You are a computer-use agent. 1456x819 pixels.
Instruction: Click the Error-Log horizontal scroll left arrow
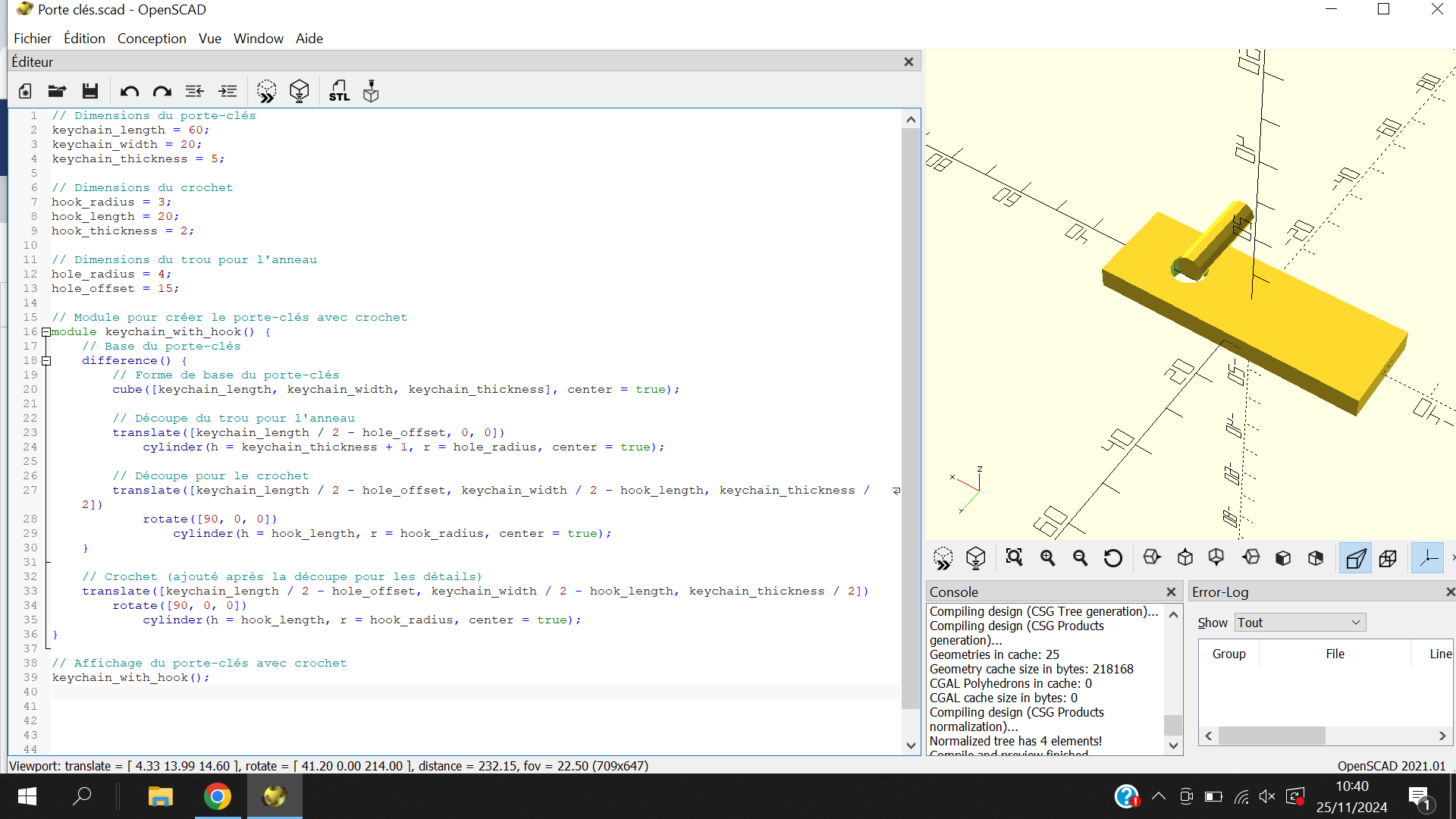1209,736
